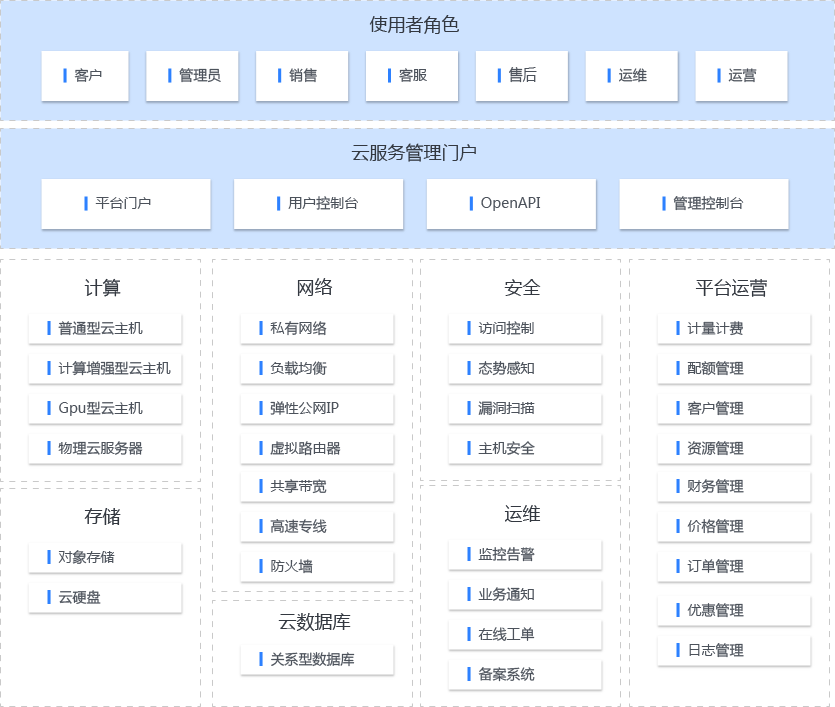Click the 漏洞扫描 item under 安全

525,409
